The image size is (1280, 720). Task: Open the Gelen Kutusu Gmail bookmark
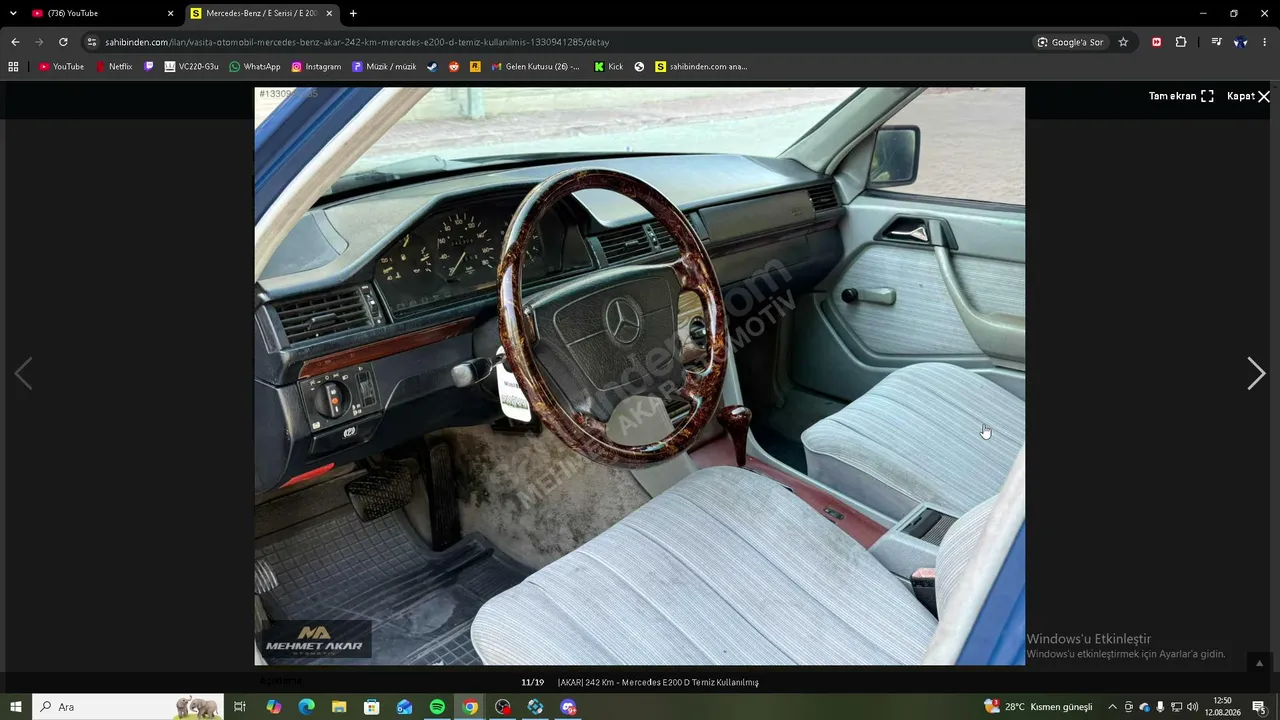coord(535,67)
